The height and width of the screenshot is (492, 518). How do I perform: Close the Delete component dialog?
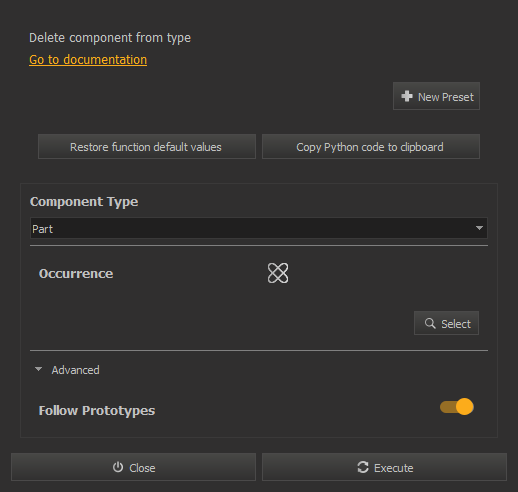133,467
